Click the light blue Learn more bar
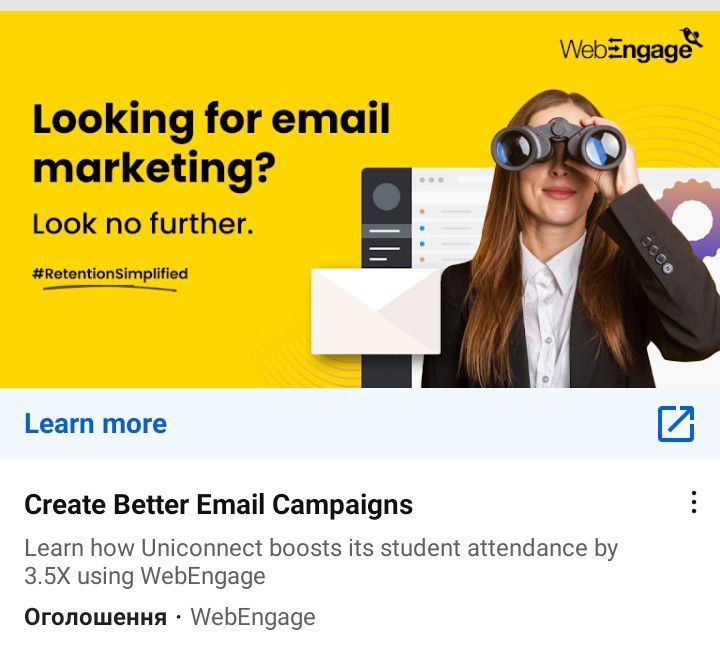The height and width of the screenshot is (653, 720). click(x=360, y=424)
